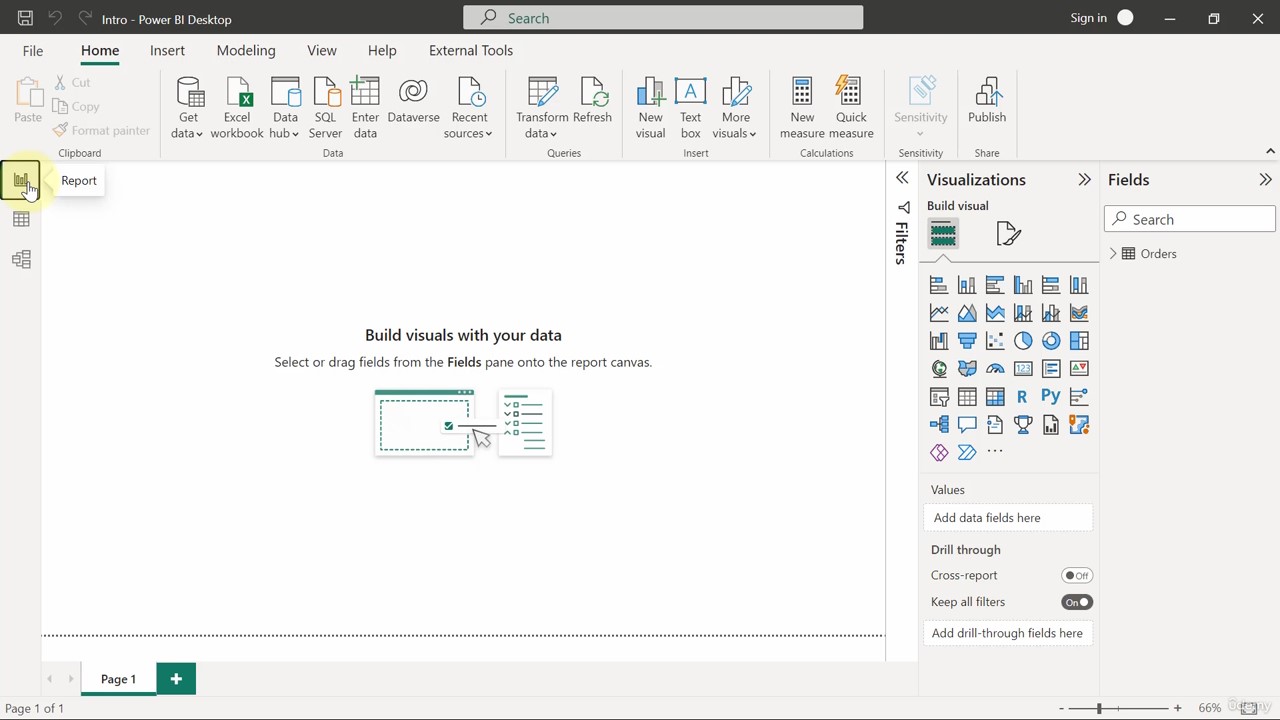Open the External Tools tab
Image resolution: width=1280 pixels, height=720 pixels.
[471, 50]
